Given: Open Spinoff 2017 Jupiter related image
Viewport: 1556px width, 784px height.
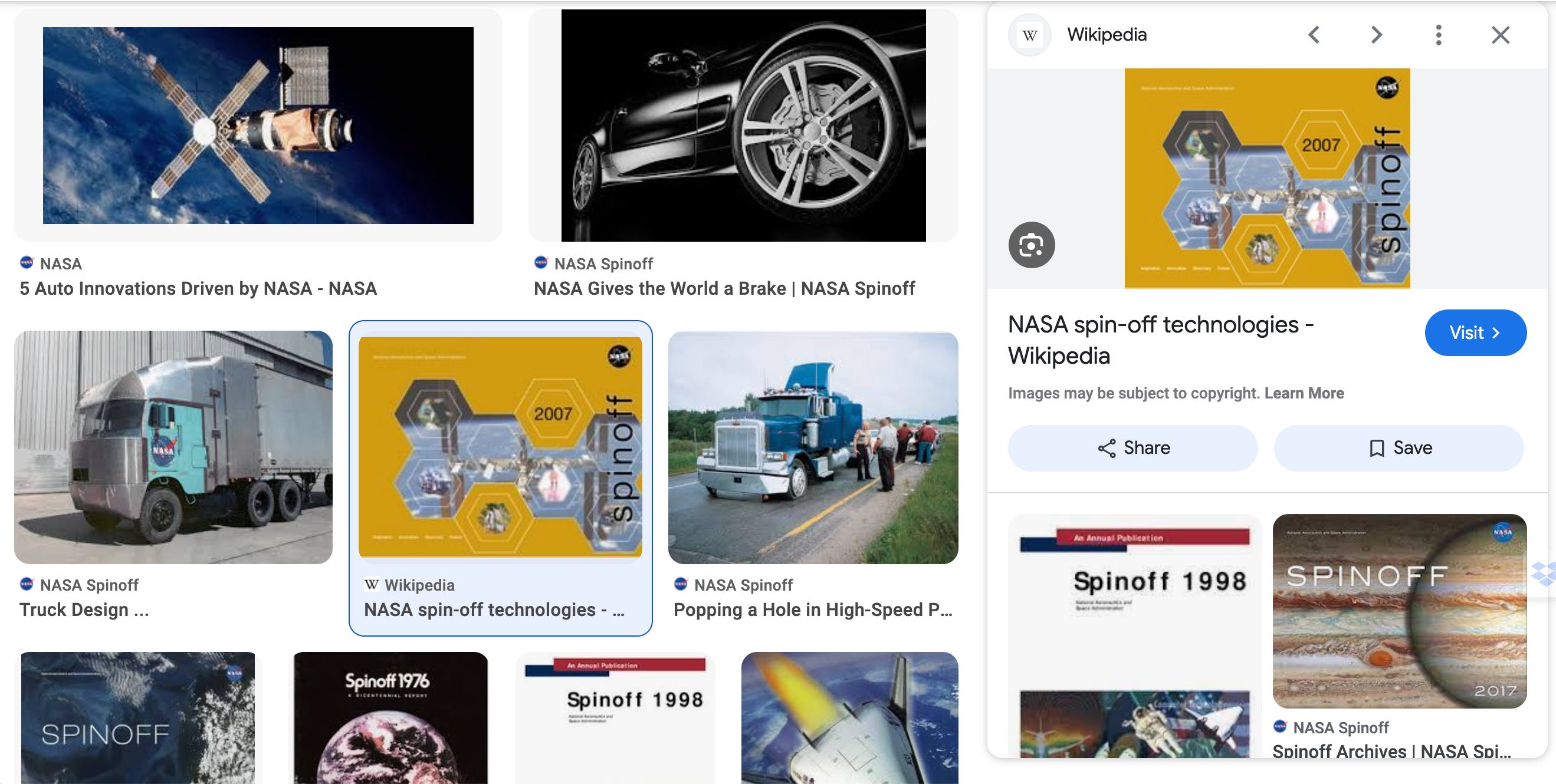Looking at the screenshot, I should tap(1400, 611).
